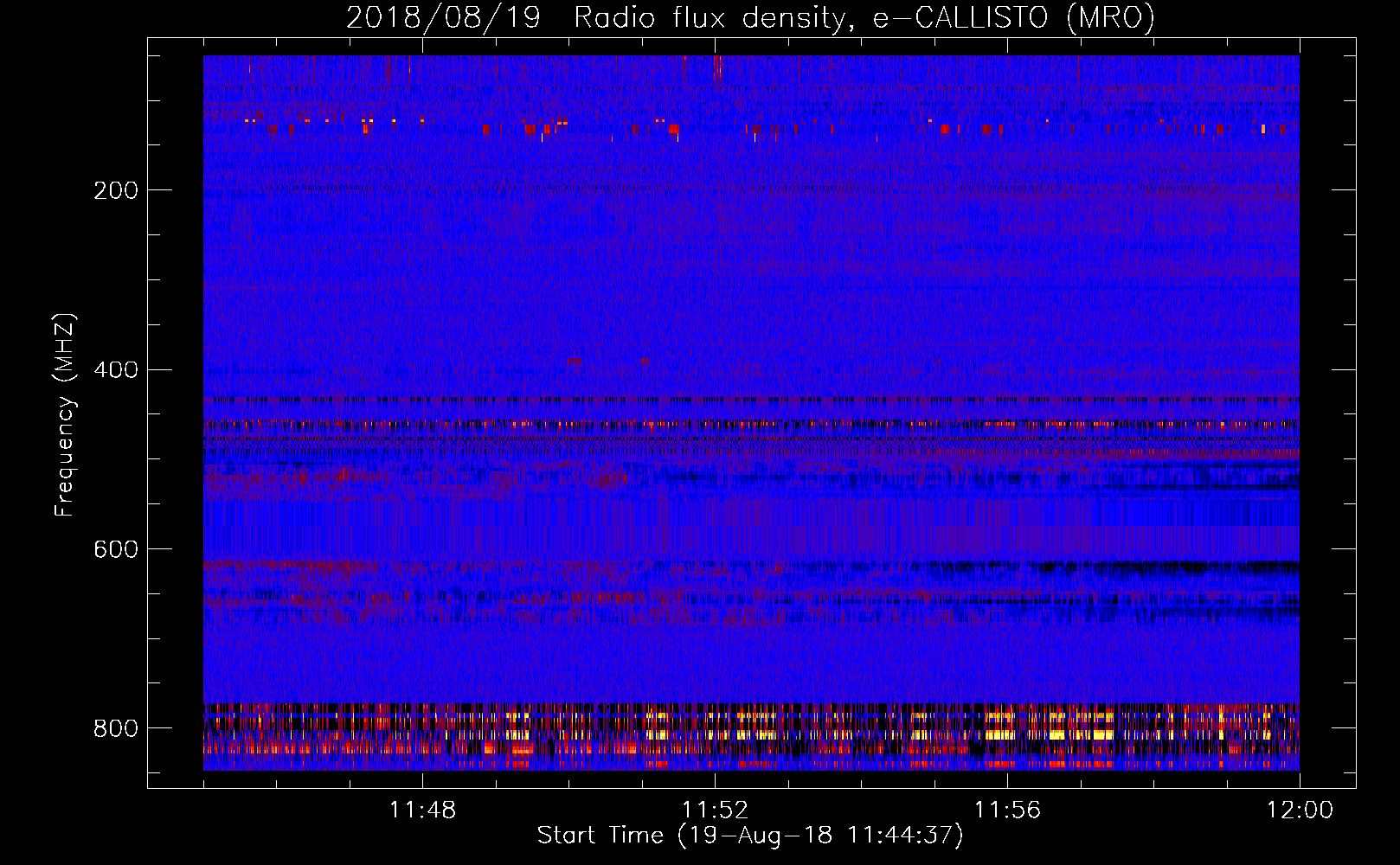
Task: Select the 800 frequency tick label
Action: [116, 728]
